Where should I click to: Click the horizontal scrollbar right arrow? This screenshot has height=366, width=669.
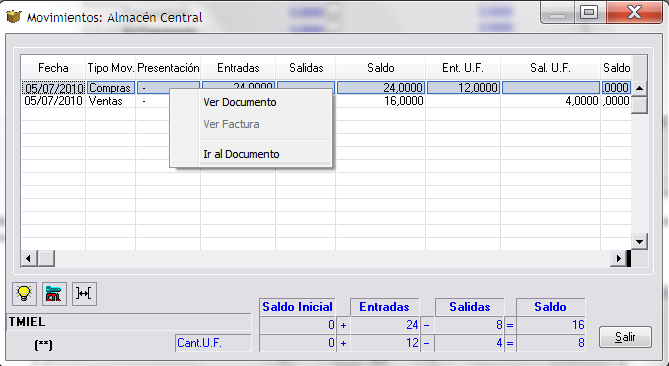click(x=618, y=258)
